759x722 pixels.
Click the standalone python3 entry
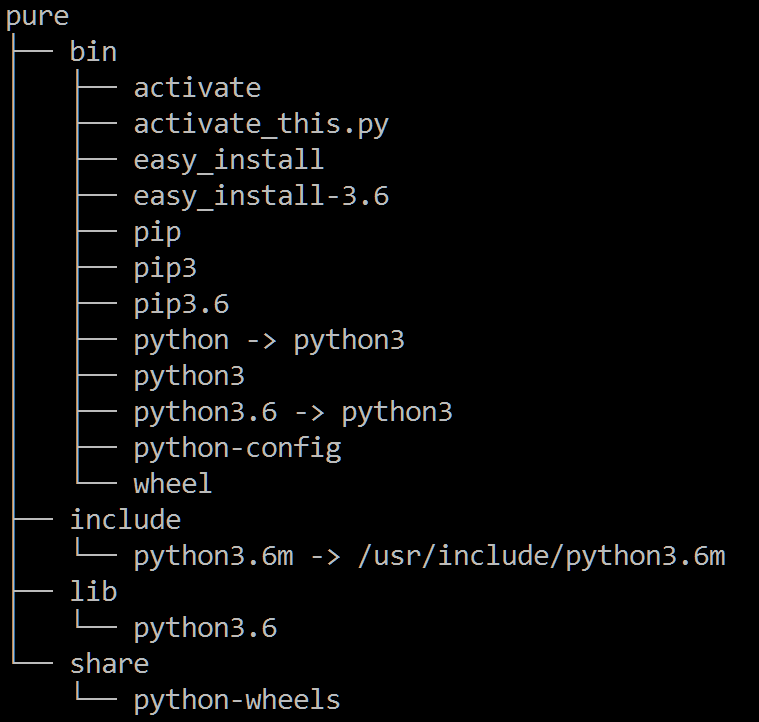click(x=189, y=376)
